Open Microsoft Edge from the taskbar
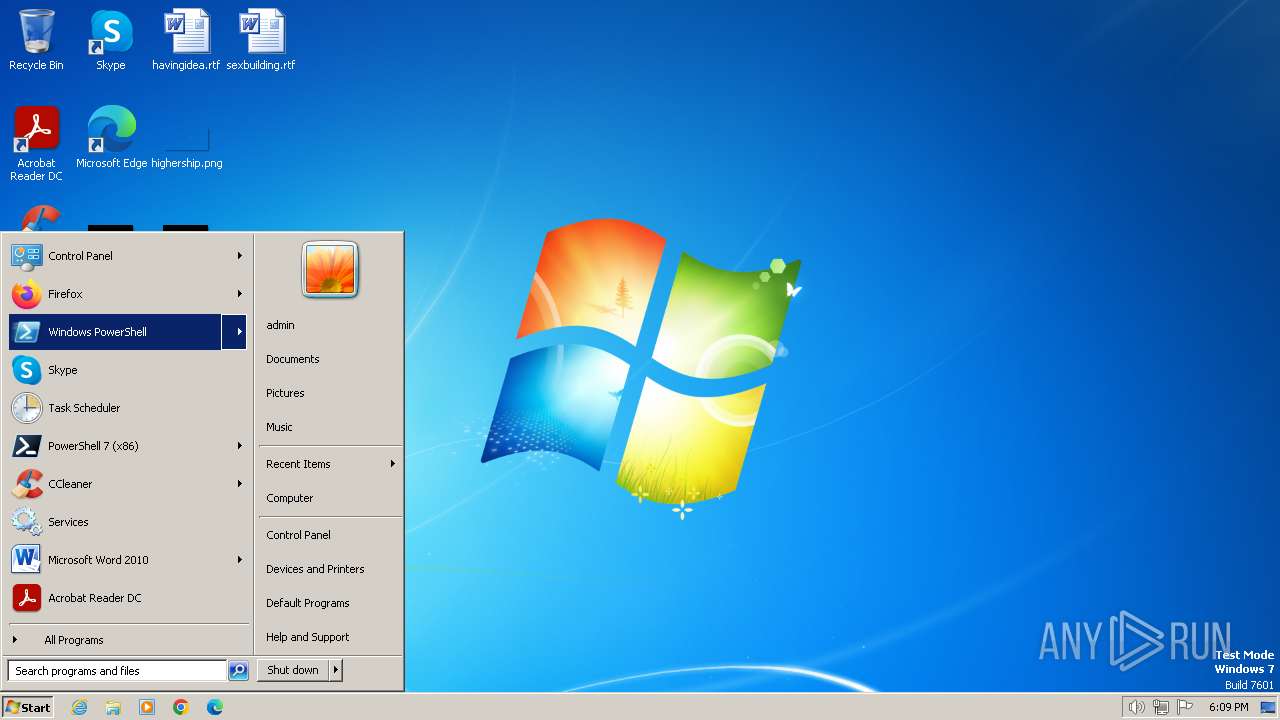 point(215,707)
